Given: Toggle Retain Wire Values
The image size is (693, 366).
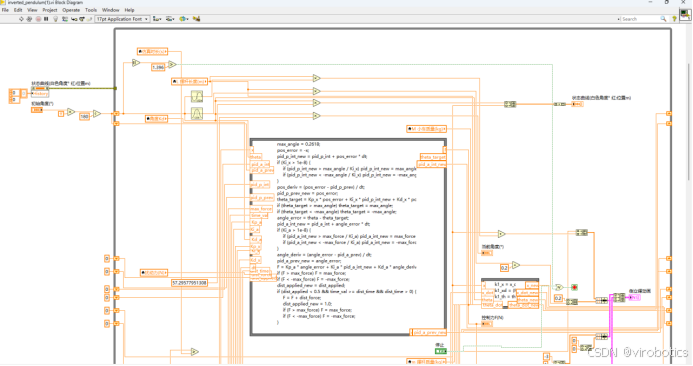Looking at the screenshot, I should click(65, 19).
